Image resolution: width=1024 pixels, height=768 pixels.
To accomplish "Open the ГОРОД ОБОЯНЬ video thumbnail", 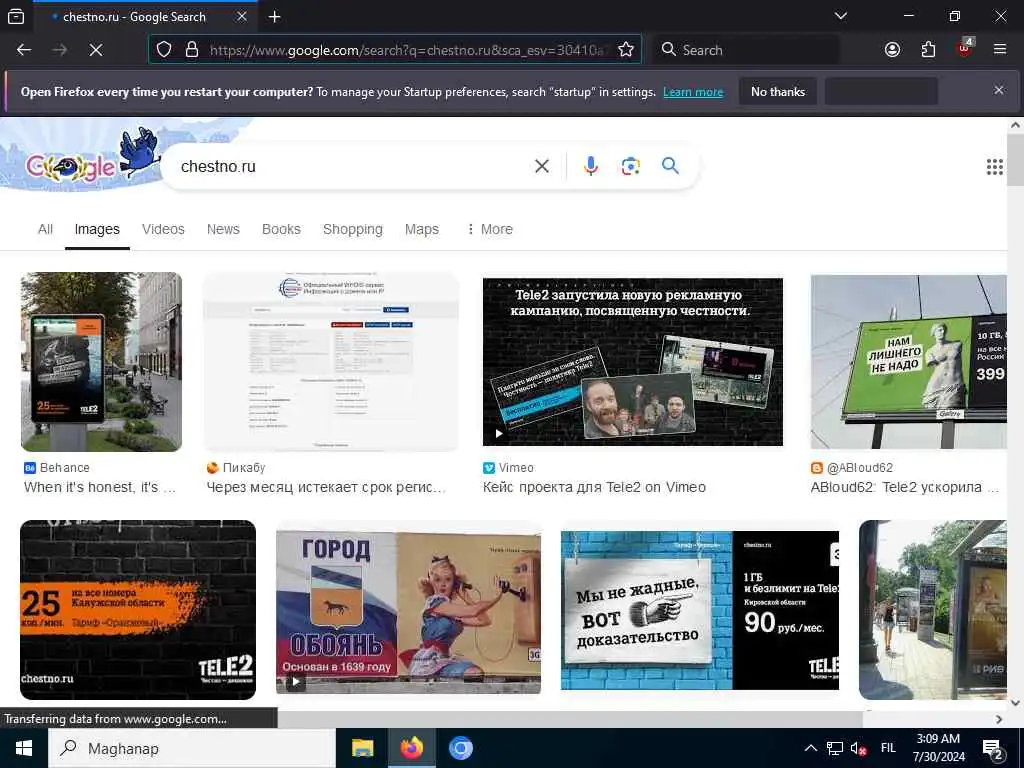I will point(408,610).
